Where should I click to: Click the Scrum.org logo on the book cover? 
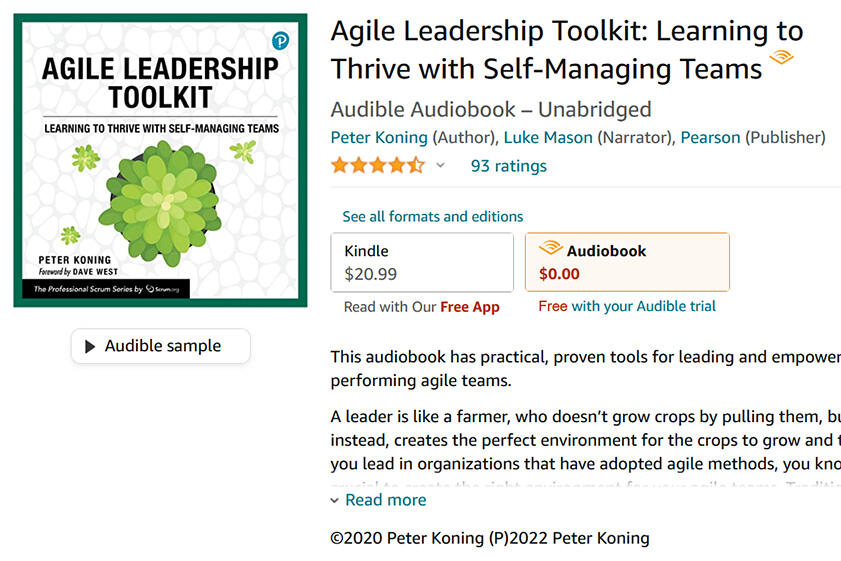coord(163,288)
